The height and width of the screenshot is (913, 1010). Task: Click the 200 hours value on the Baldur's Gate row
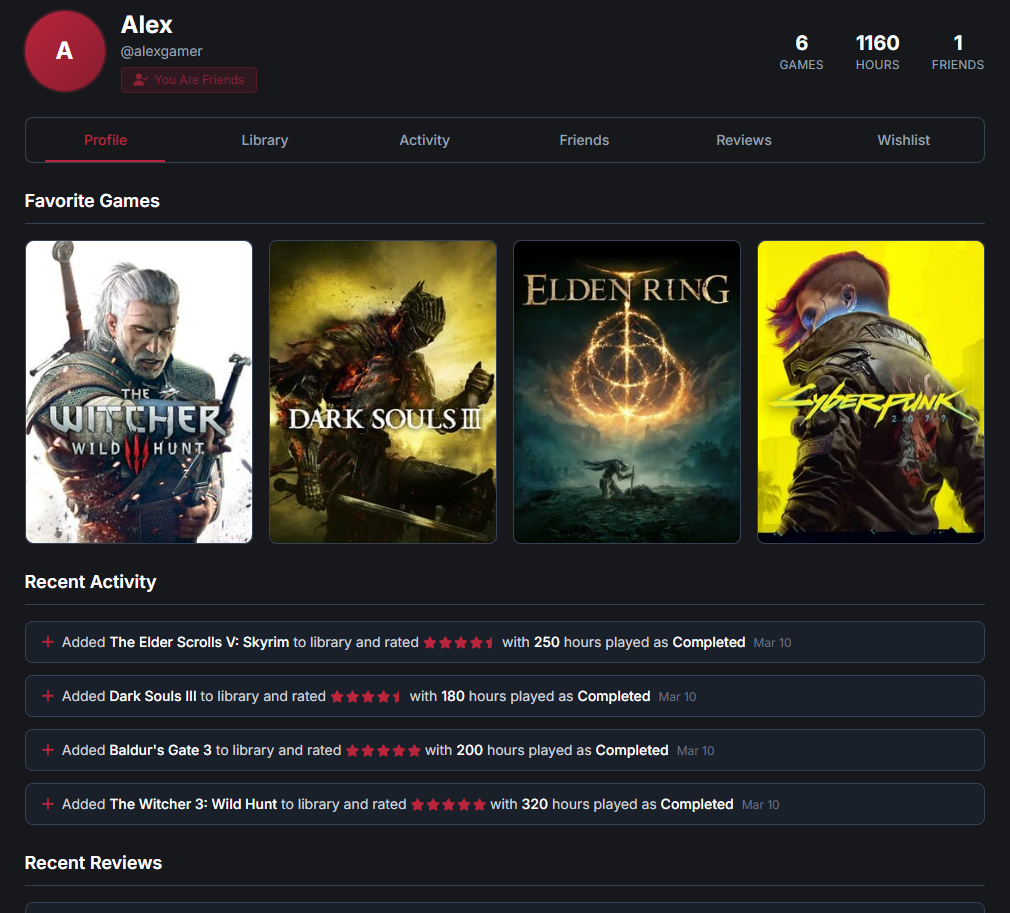tap(470, 750)
